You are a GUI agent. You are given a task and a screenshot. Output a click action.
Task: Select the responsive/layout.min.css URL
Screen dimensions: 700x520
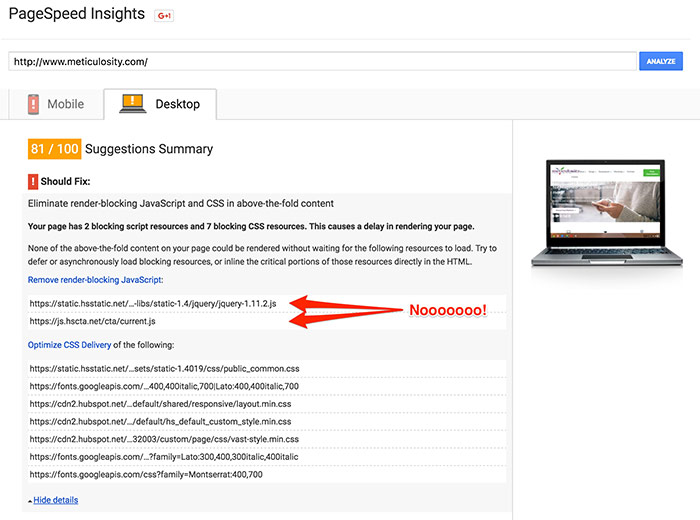point(160,404)
